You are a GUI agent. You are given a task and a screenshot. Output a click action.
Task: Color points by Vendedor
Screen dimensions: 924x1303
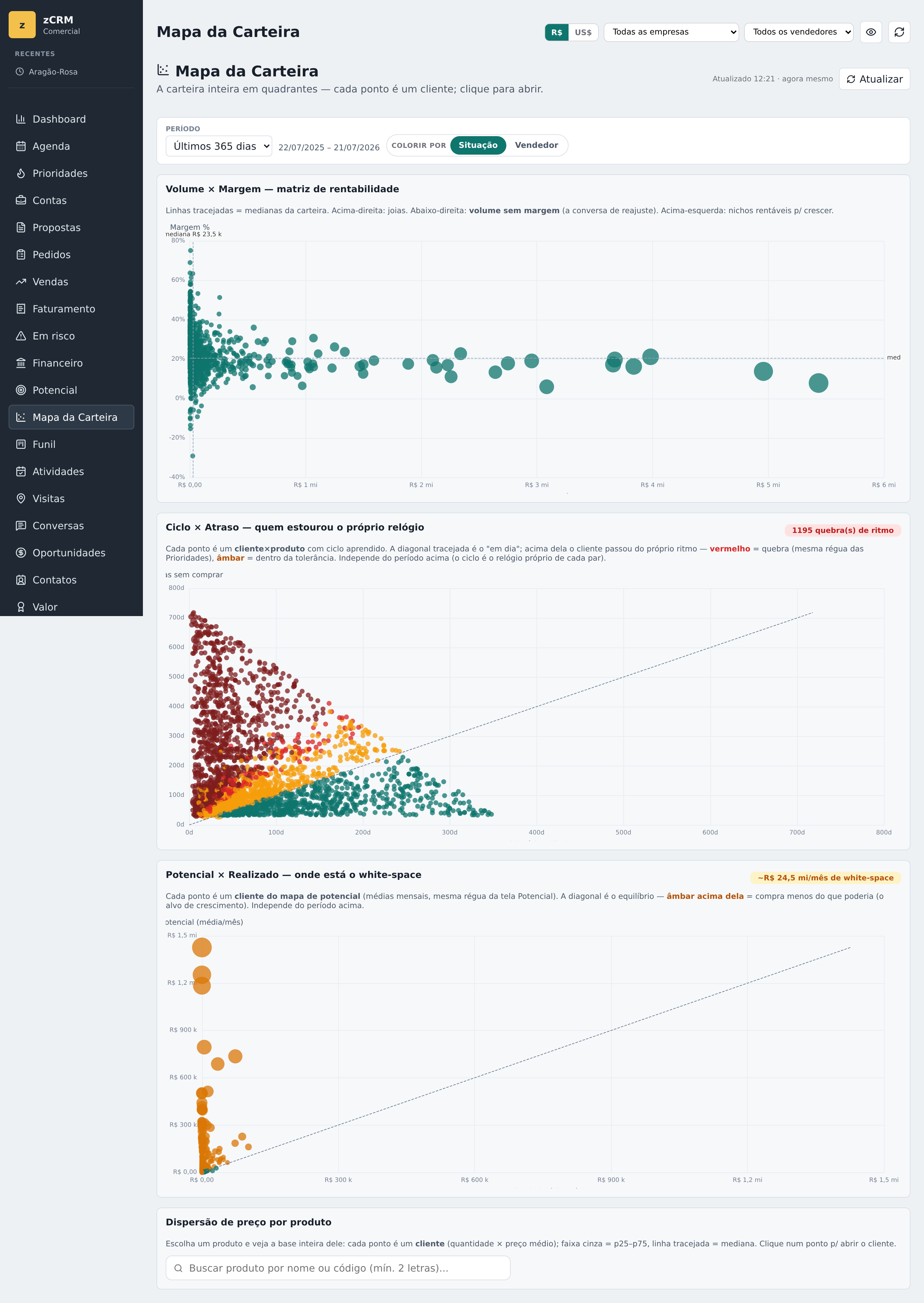(536, 145)
